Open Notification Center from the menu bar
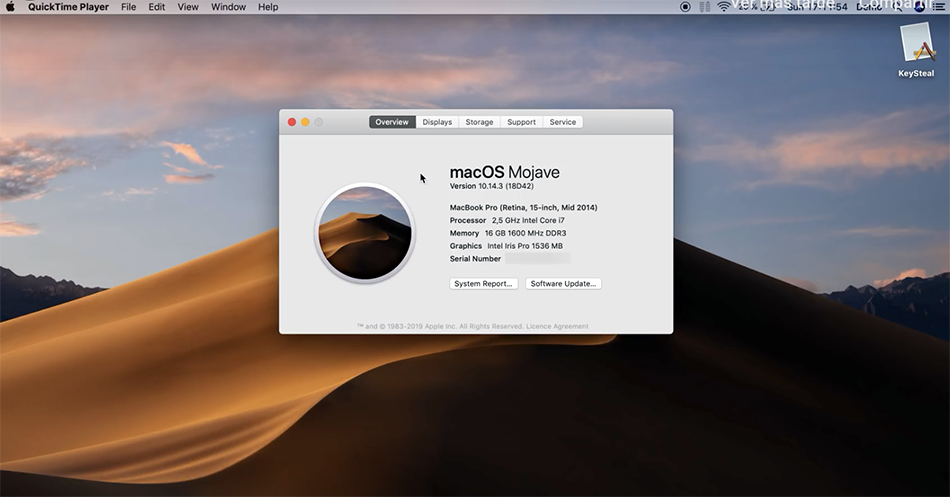The image size is (950, 497). tap(938, 7)
